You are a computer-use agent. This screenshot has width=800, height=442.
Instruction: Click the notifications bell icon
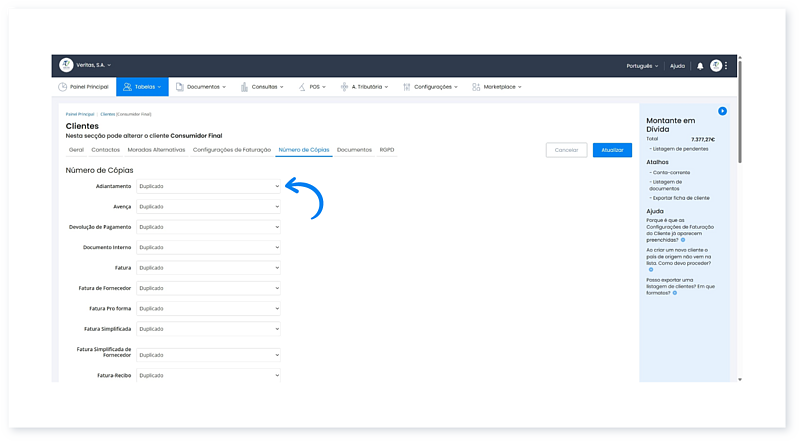700,66
